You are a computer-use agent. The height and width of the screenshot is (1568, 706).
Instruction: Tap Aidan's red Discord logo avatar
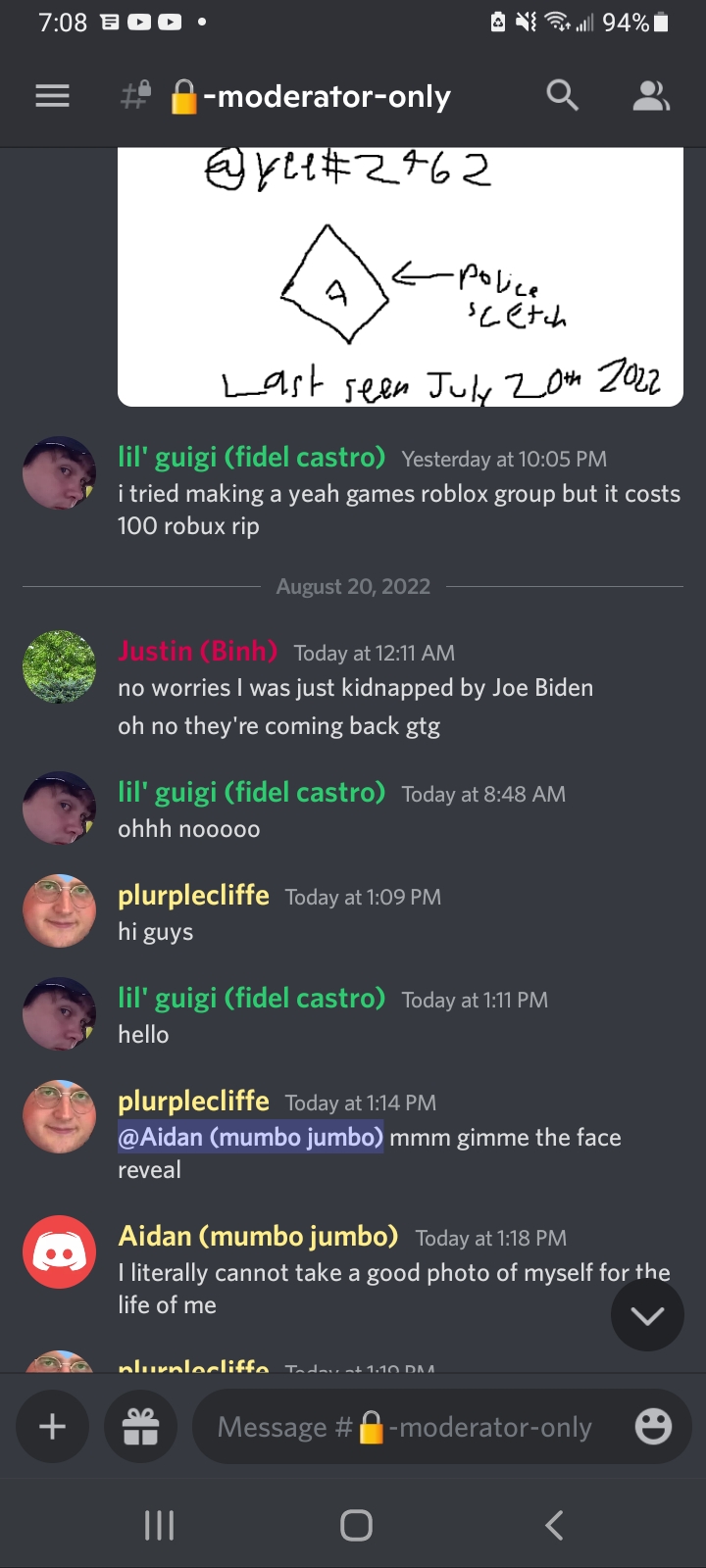pyautogui.click(x=60, y=1251)
